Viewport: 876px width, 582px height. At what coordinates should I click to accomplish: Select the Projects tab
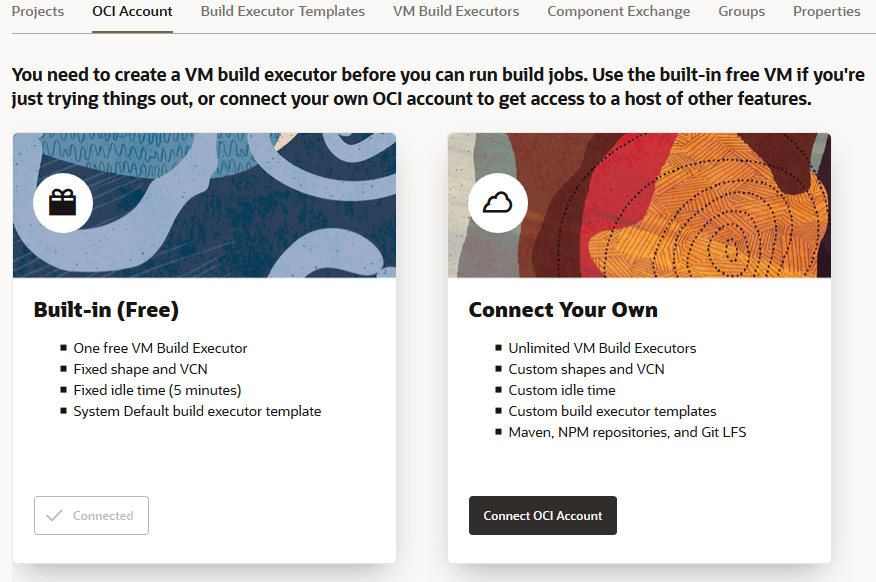coord(37,12)
